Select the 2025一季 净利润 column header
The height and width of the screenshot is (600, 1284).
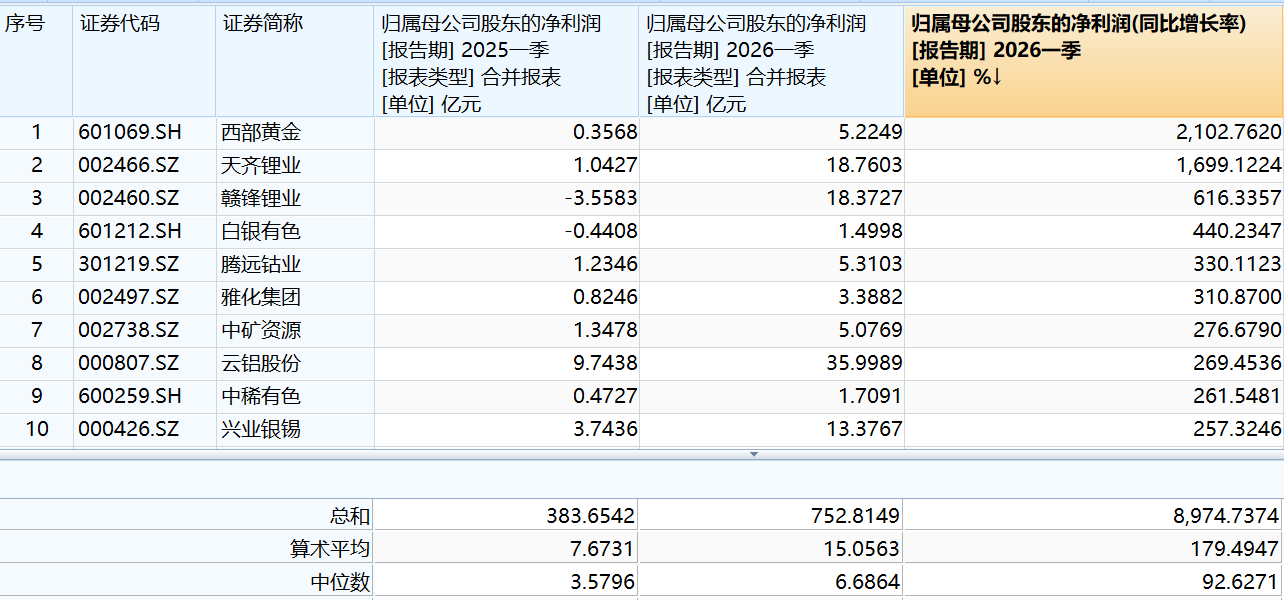507,61
